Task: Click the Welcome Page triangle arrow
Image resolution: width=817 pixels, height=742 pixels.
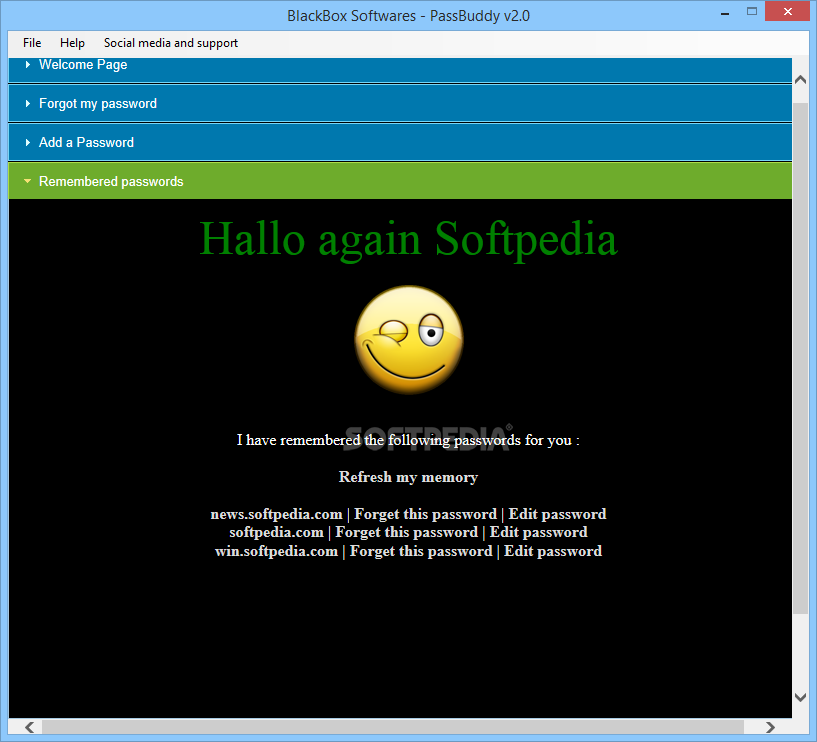Action: click(x=28, y=64)
